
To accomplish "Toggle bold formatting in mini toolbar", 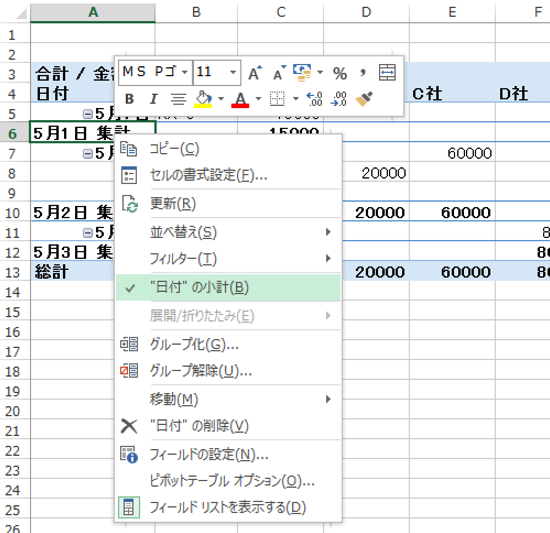I will (129, 99).
